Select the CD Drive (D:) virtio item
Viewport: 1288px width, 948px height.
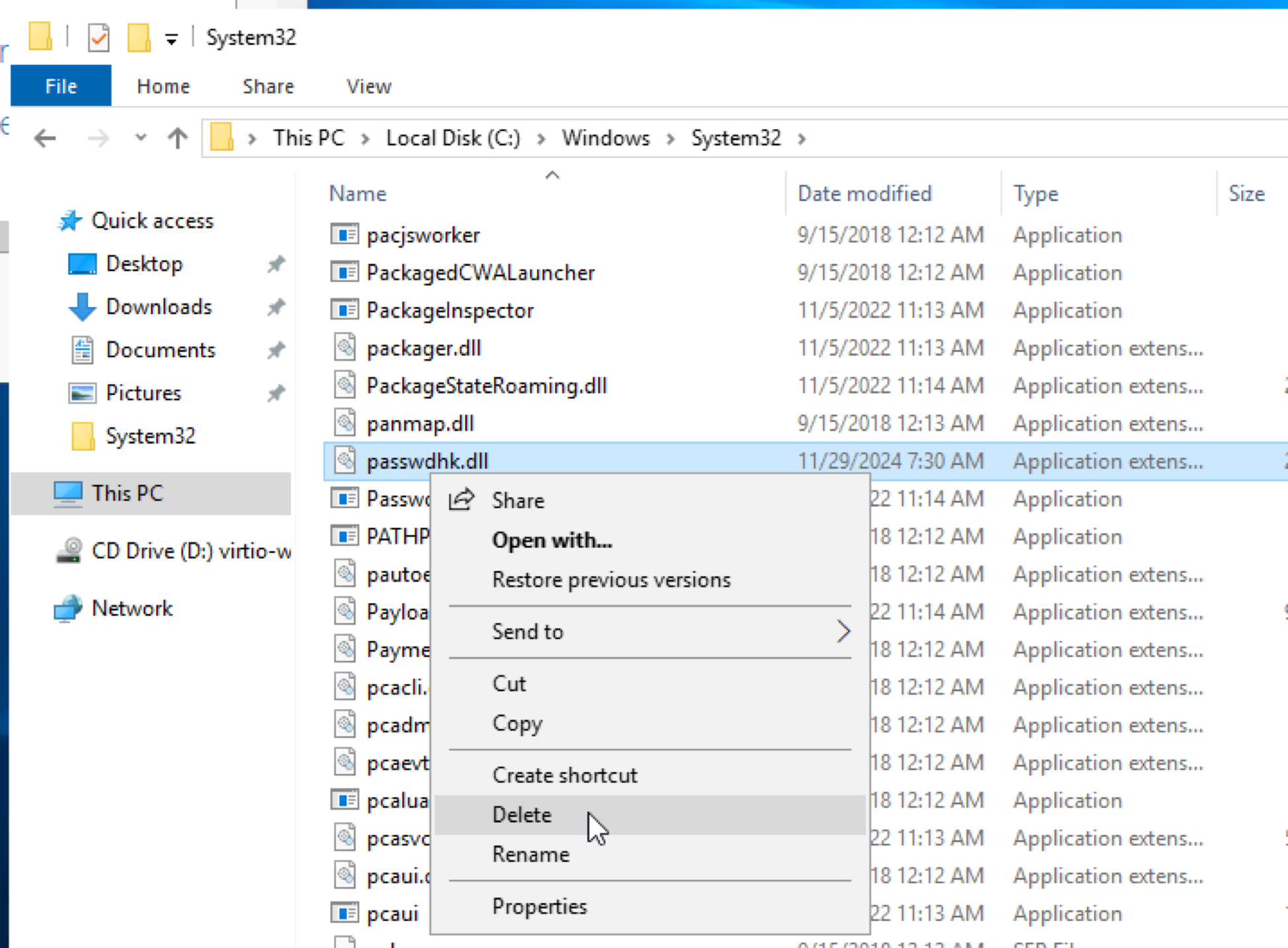point(191,550)
